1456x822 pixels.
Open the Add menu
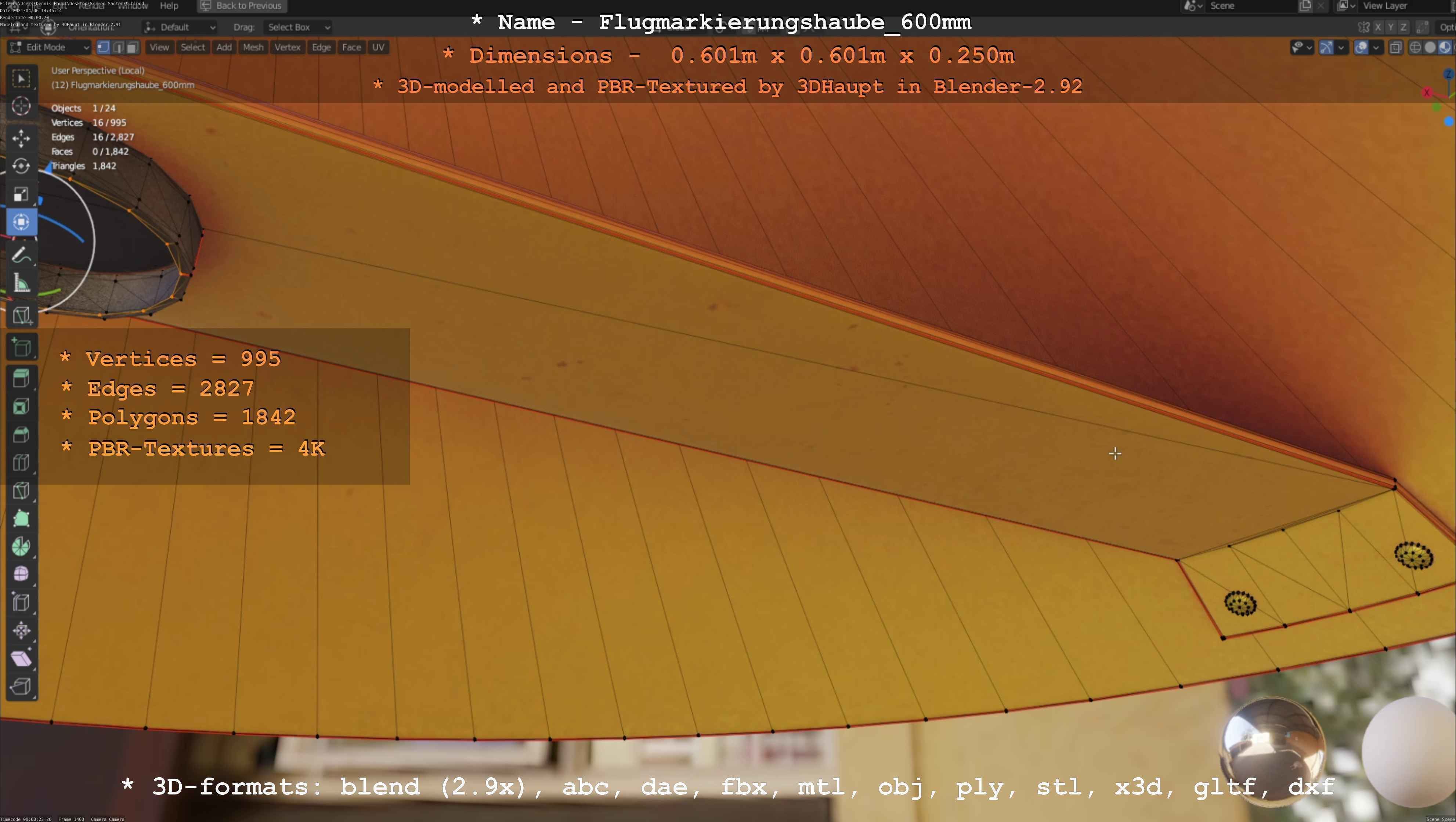click(x=224, y=47)
